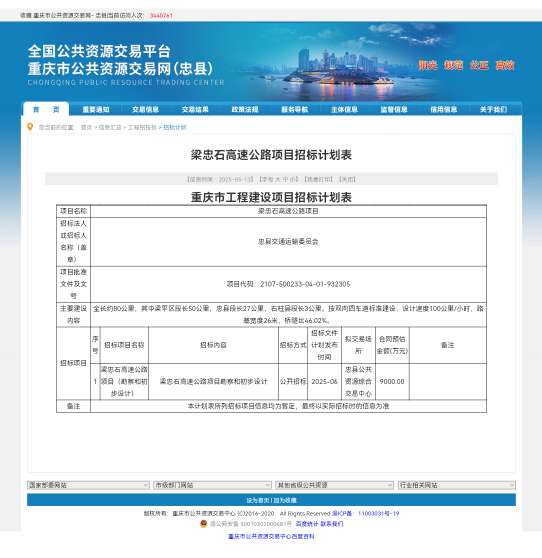
Task: Click the 招标计划 breadcrumb link
Action: coord(174,127)
